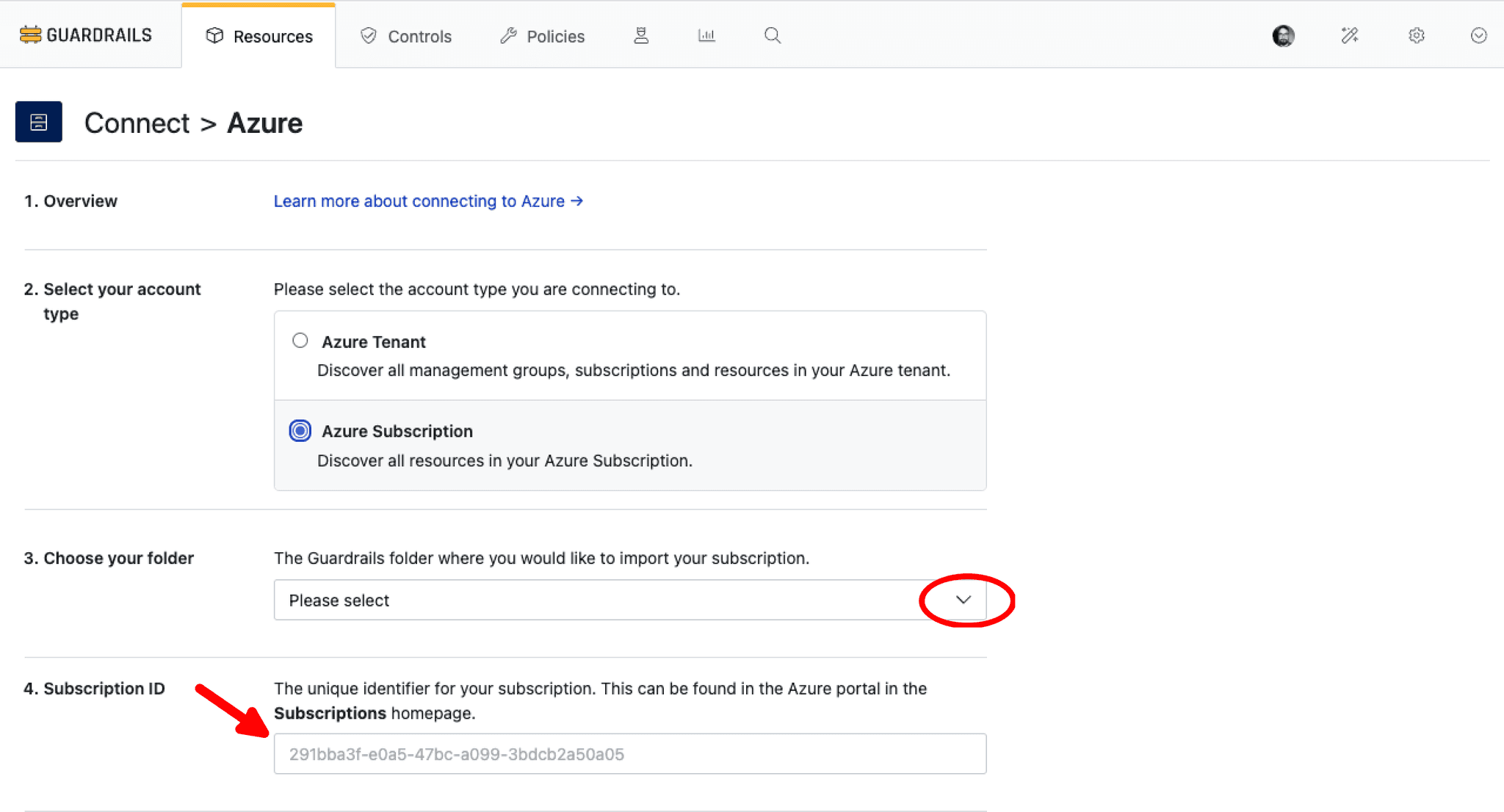Click the magic wand icon

(1349, 35)
